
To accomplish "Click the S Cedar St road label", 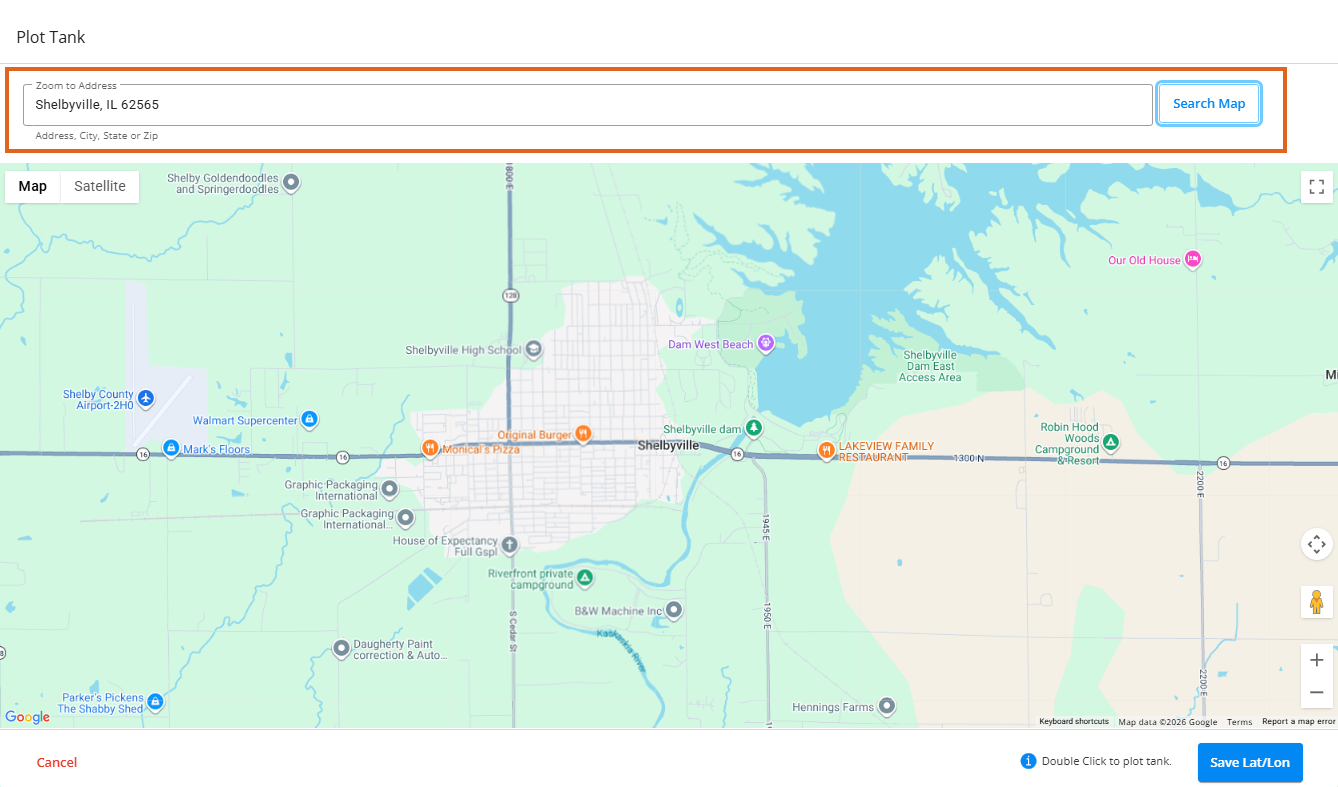I will pyautogui.click(x=514, y=631).
